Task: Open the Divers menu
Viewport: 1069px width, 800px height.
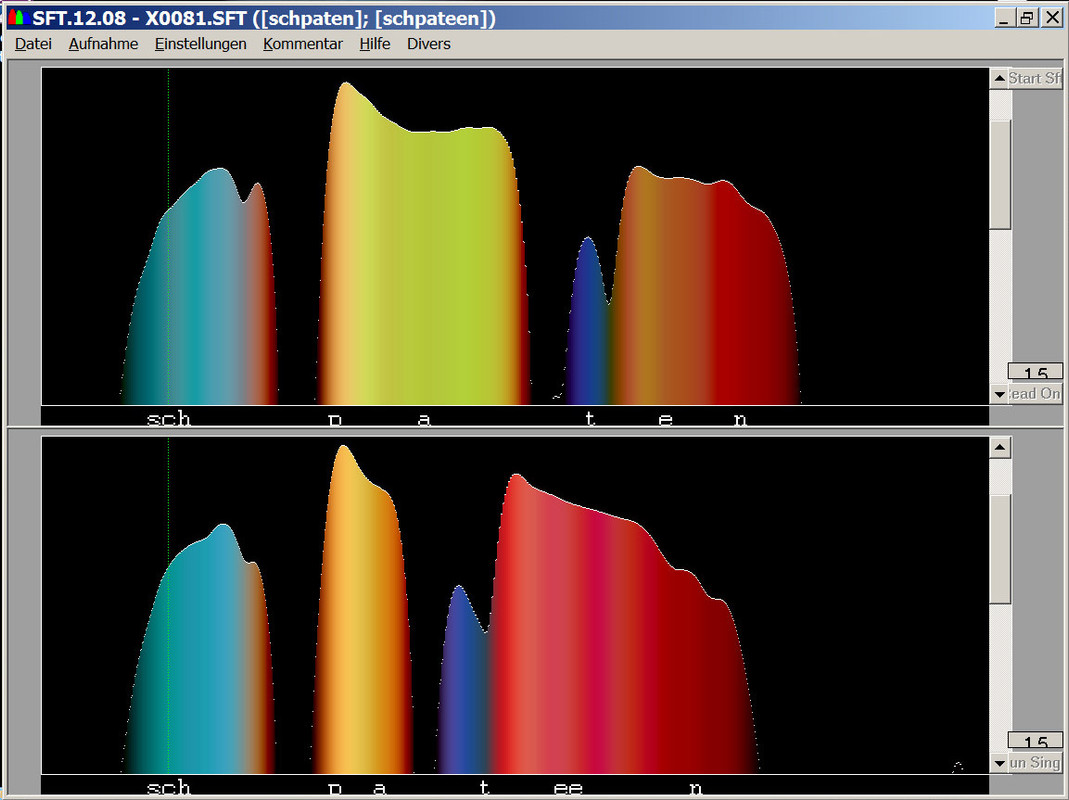Action: point(428,44)
